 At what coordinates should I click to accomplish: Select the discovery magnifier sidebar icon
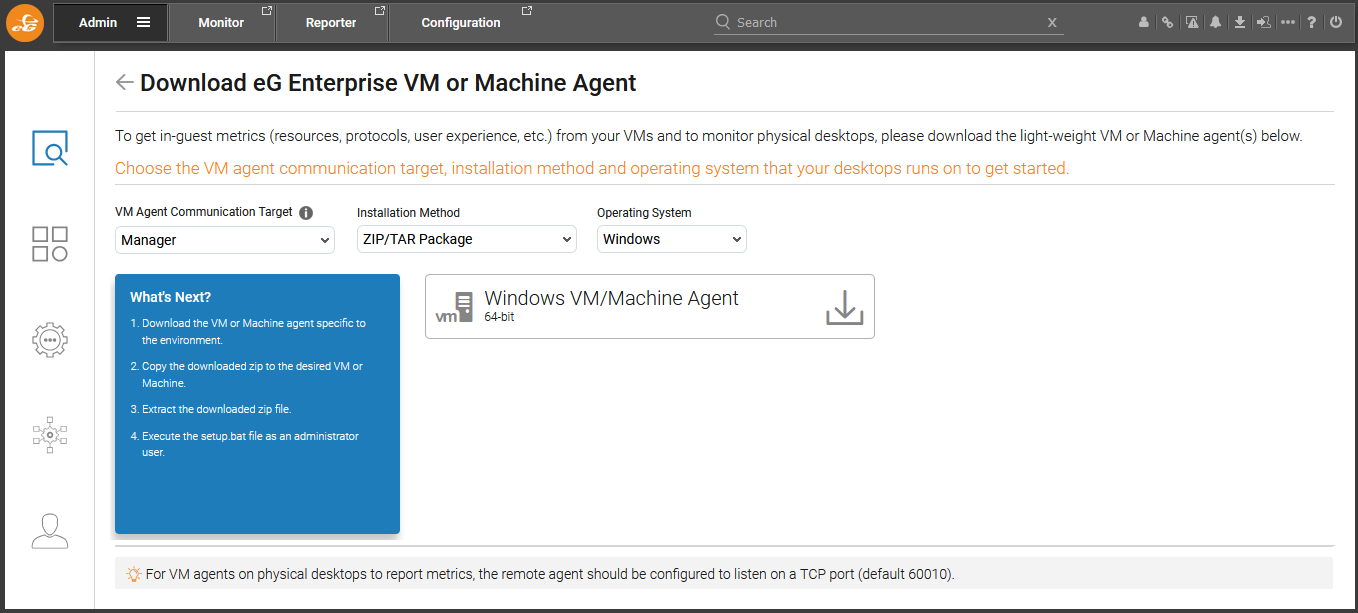point(50,148)
